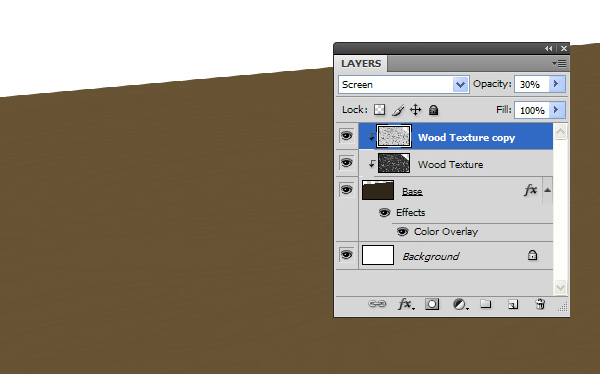Select the Wood Texture layer thumbnail
The width and height of the screenshot is (600, 374).
tap(394, 163)
